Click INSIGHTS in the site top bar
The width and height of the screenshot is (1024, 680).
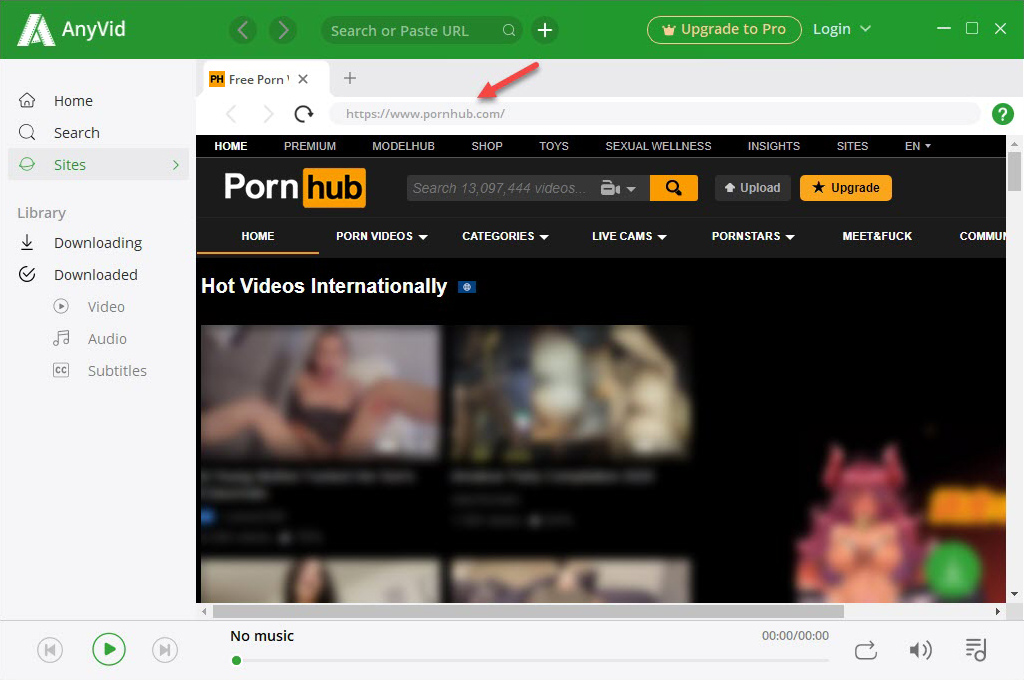tap(774, 146)
